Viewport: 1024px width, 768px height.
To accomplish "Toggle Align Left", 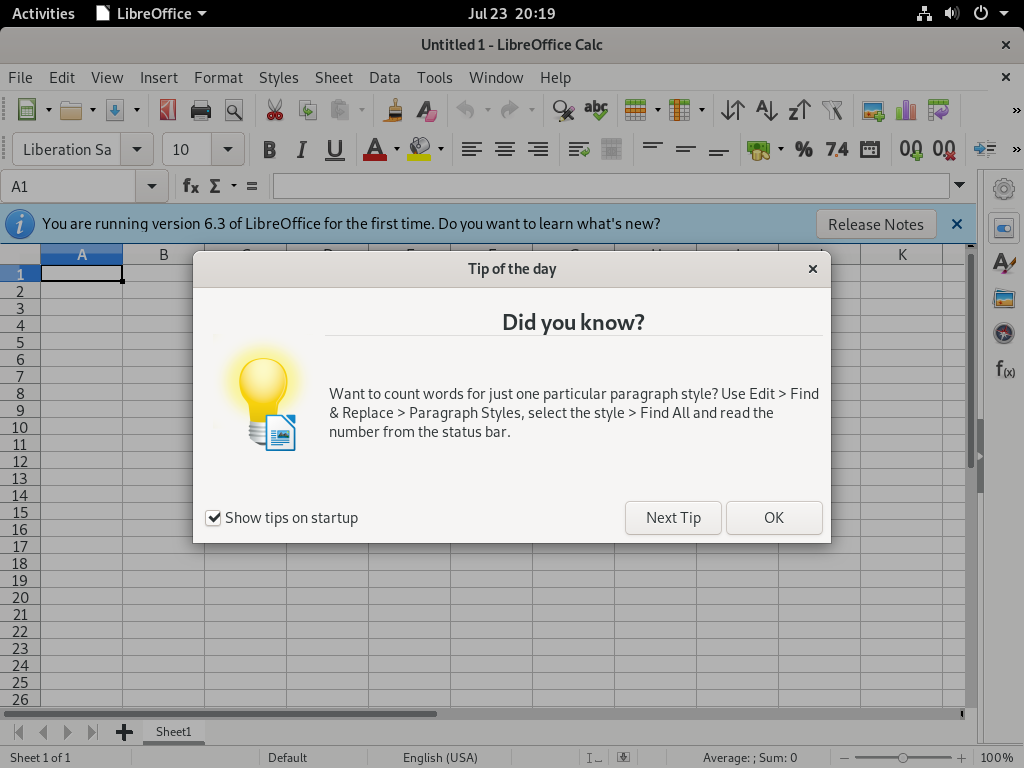I will click(x=472, y=150).
